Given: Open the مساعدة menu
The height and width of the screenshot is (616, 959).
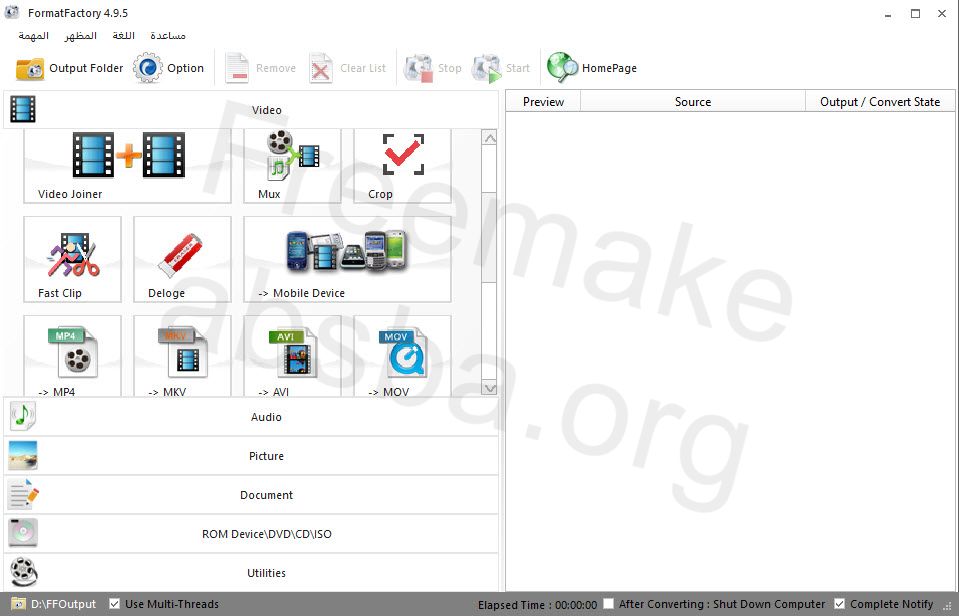Looking at the screenshot, I should [168, 35].
